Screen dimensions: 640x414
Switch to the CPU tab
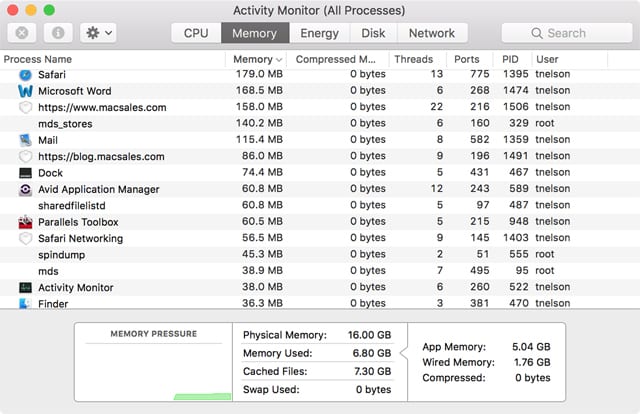(196, 33)
